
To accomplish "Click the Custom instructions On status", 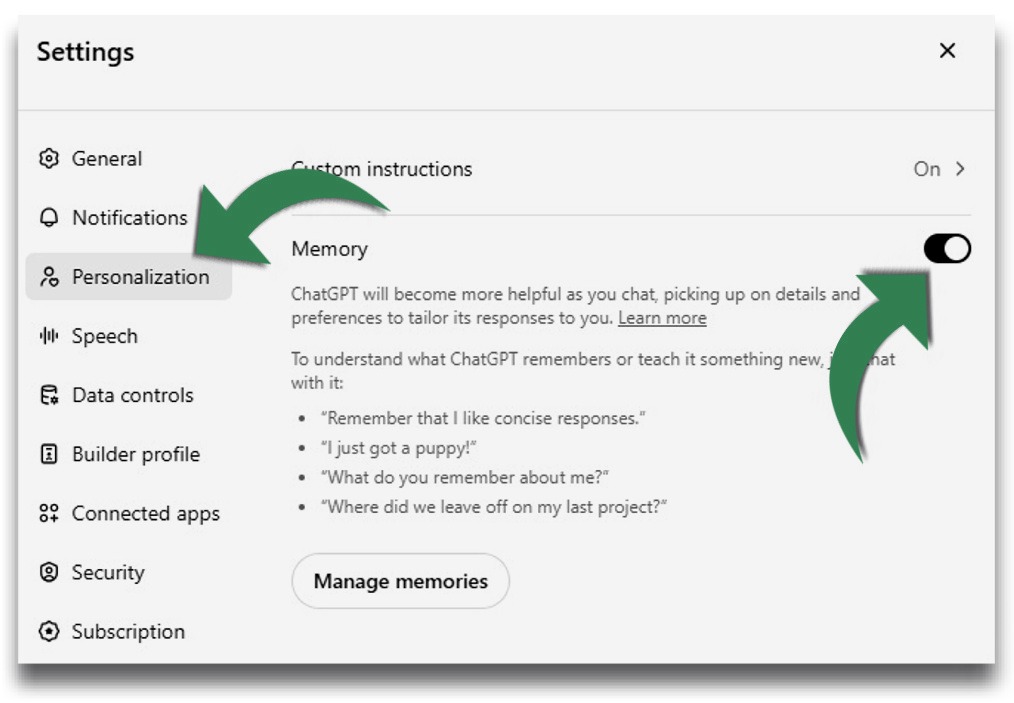I will pyautogui.click(x=926, y=169).
